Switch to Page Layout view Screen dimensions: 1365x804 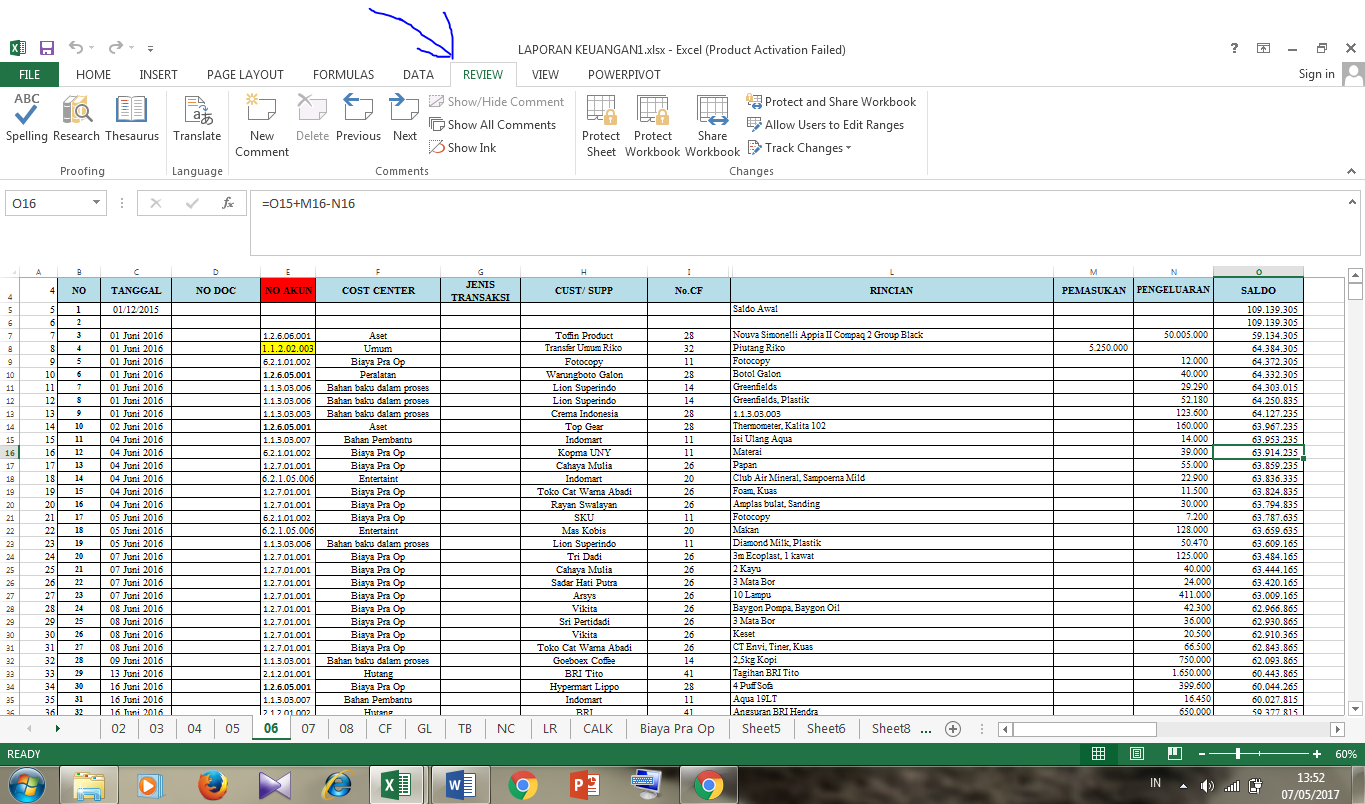tap(1136, 754)
